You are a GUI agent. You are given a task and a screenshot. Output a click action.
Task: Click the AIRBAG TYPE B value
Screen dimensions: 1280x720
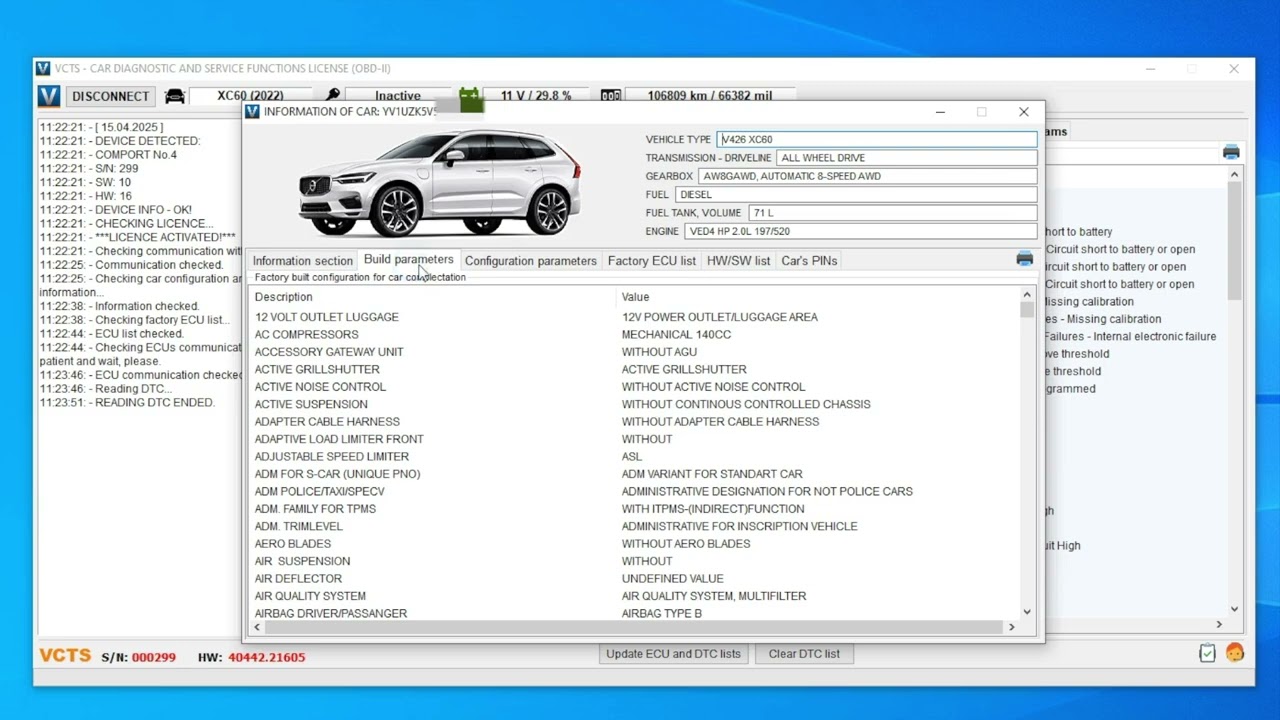661,613
